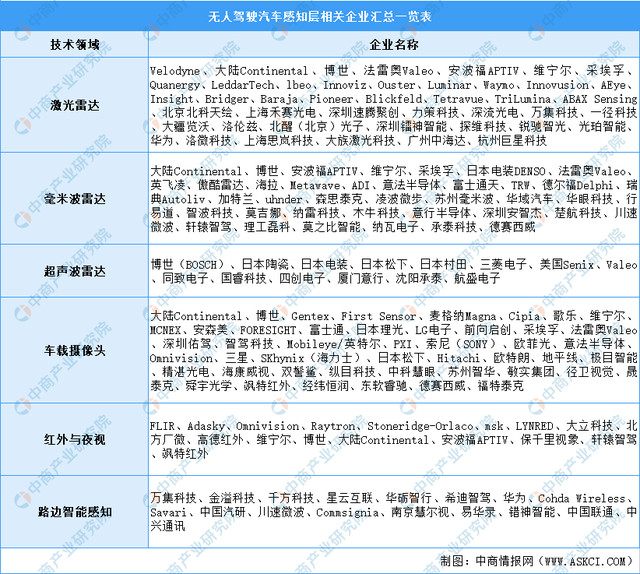Click Innoviz in the lidar company list
The width and height of the screenshot is (640, 574).
click(345, 85)
